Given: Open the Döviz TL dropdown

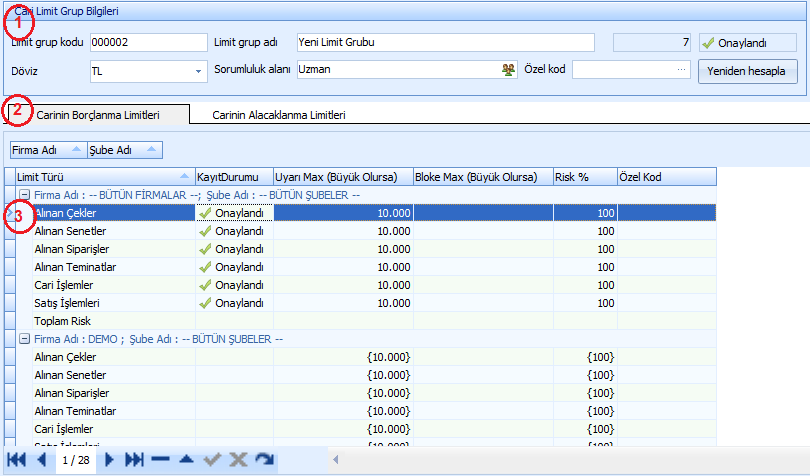Looking at the screenshot, I should pyautogui.click(x=198, y=71).
